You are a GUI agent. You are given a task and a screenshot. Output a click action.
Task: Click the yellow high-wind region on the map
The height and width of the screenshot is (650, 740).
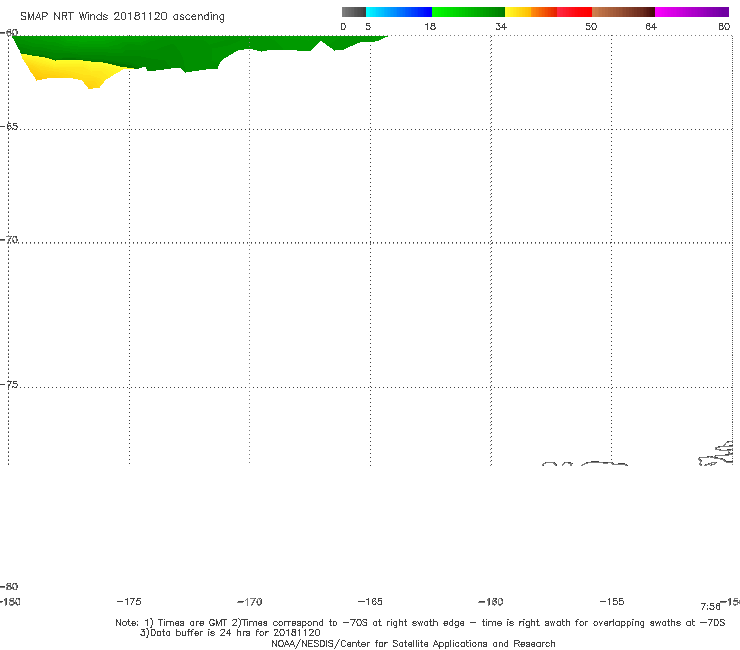(x=71, y=72)
